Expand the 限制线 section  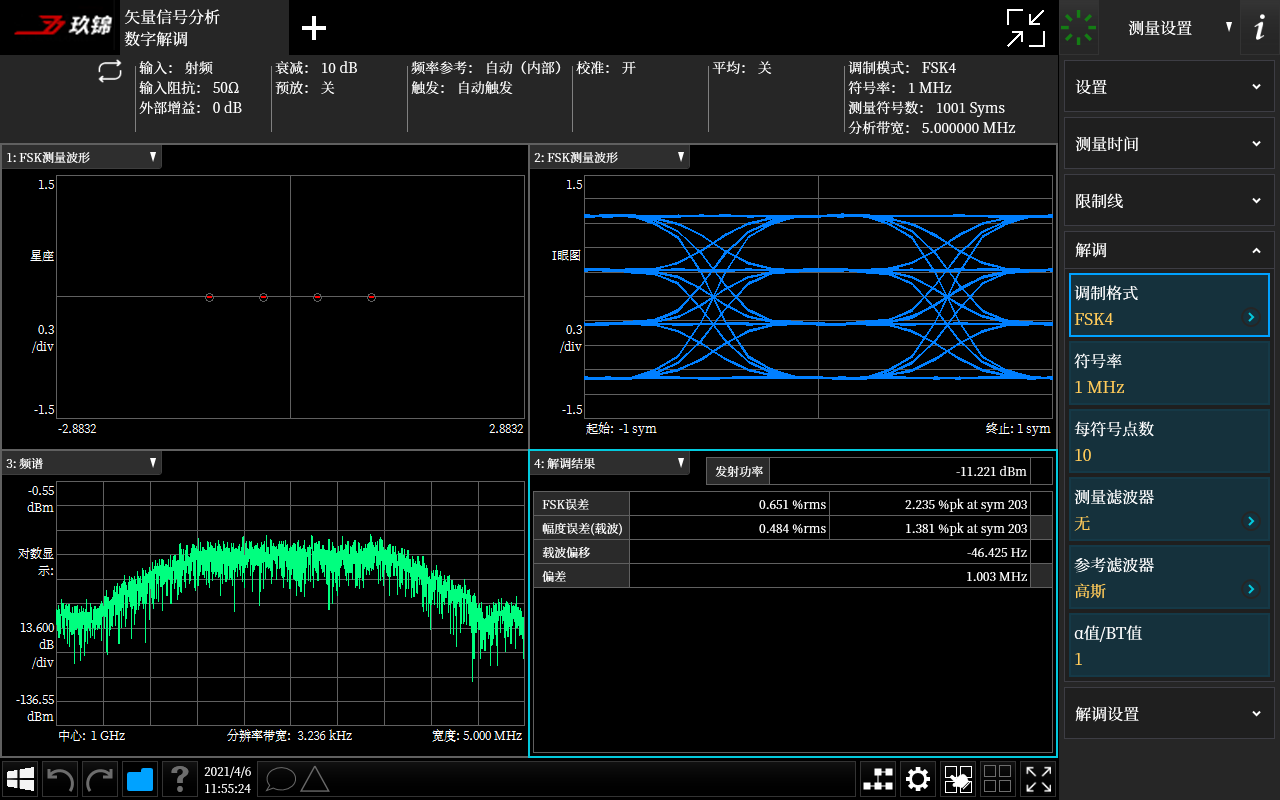pos(1169,201)
